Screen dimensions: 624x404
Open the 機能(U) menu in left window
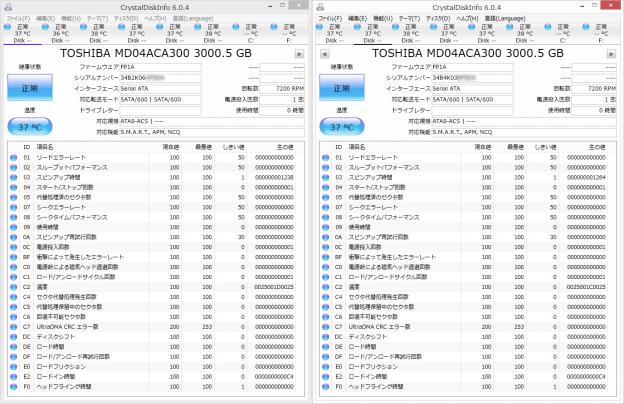71,18
